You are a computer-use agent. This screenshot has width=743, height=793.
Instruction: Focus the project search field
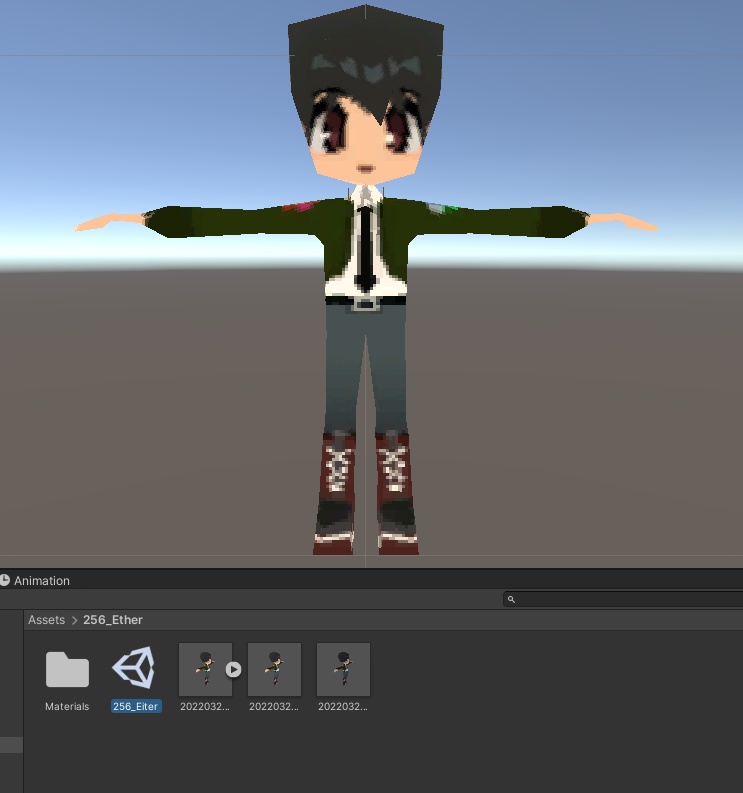click(x=623, y=599)
